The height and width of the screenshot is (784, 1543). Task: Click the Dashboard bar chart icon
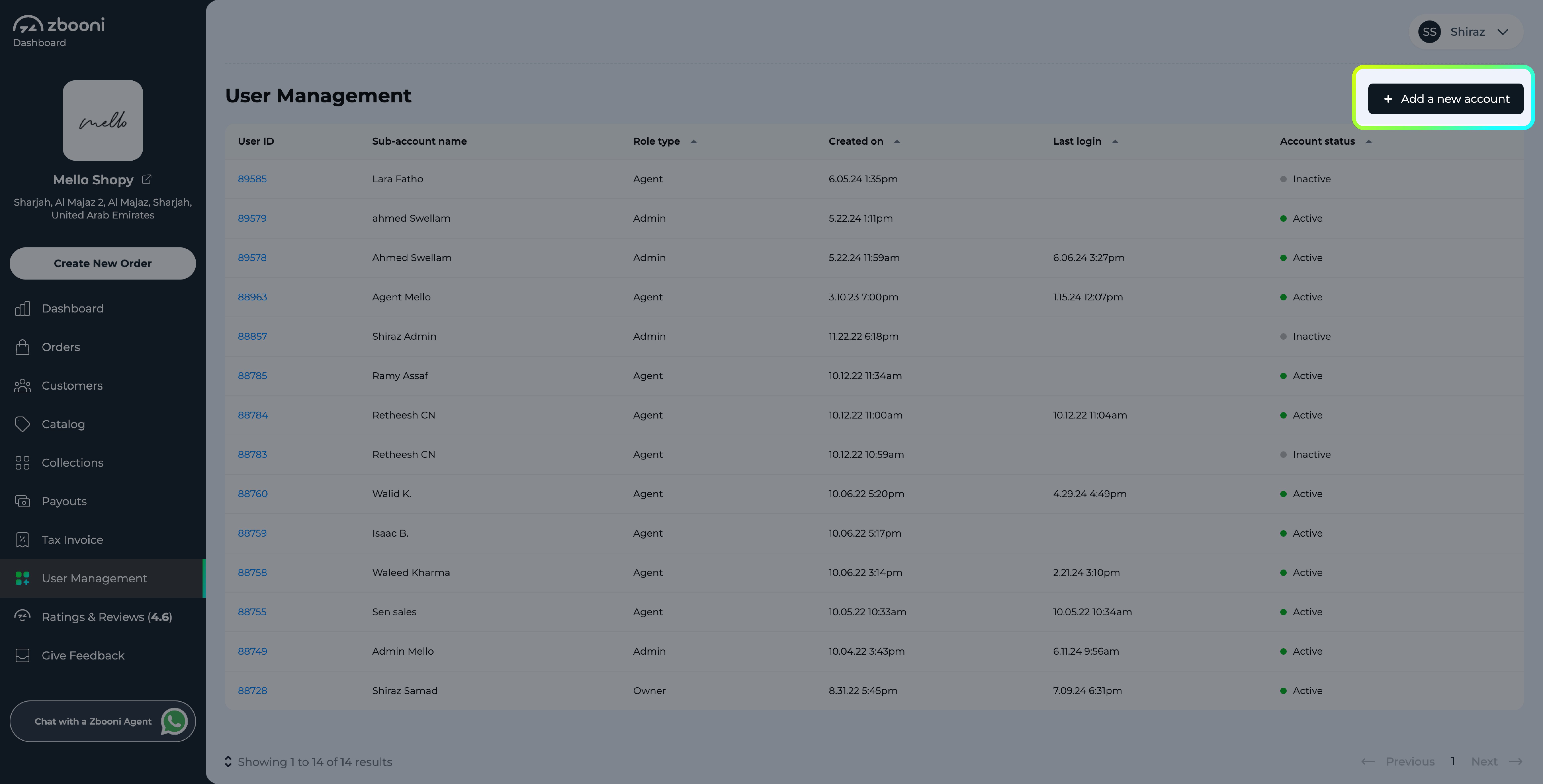coord(22,308)
